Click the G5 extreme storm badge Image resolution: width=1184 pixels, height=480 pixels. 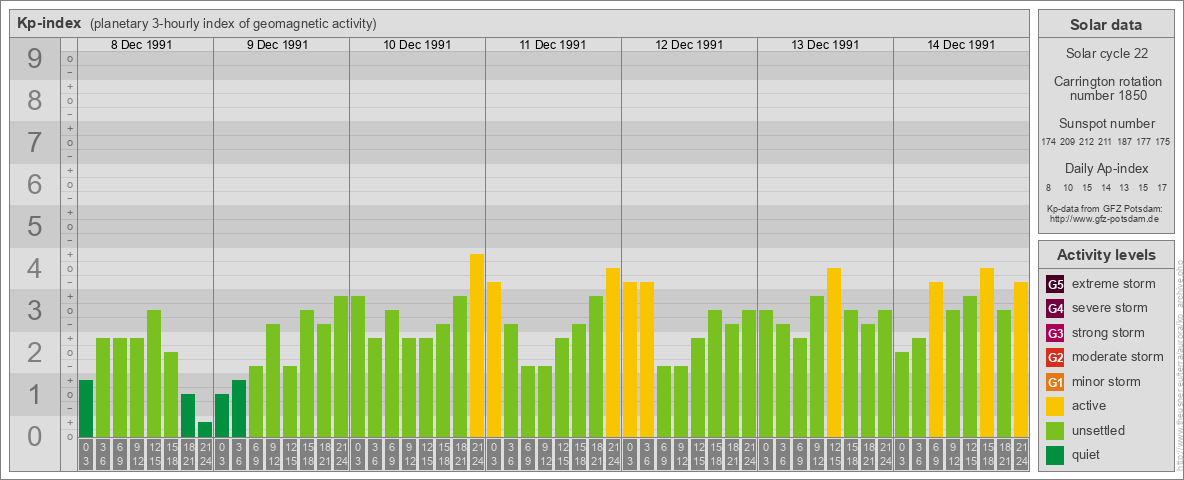pos(1055,285)
